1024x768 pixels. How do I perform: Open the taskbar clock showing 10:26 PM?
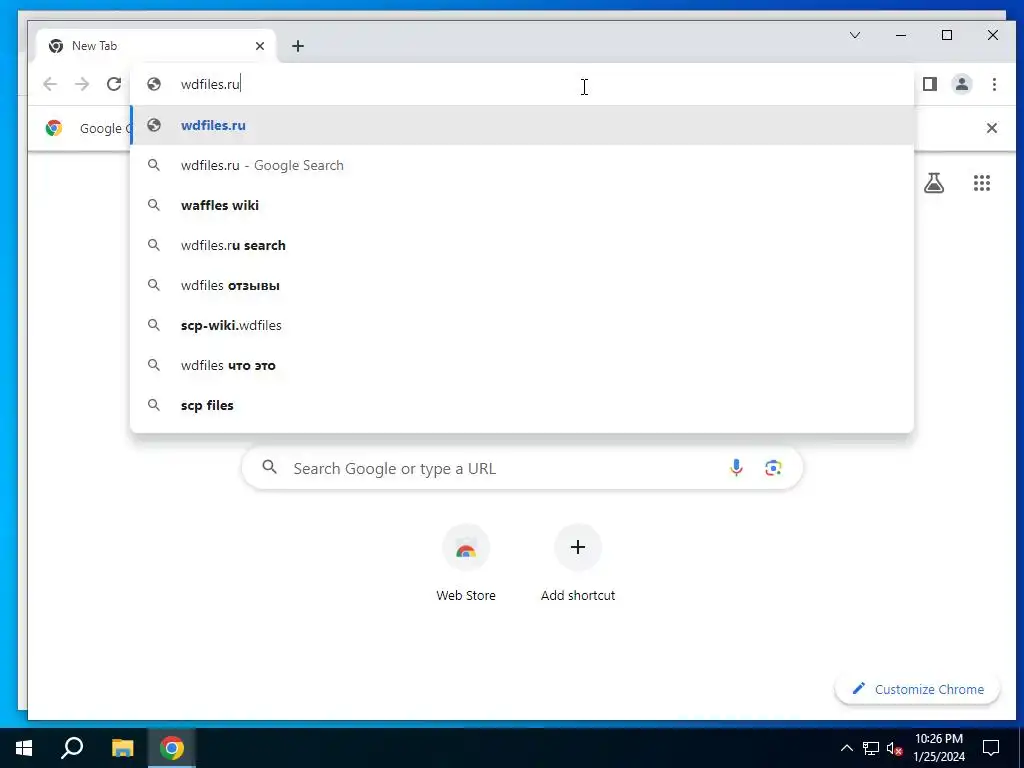(939, 748)
